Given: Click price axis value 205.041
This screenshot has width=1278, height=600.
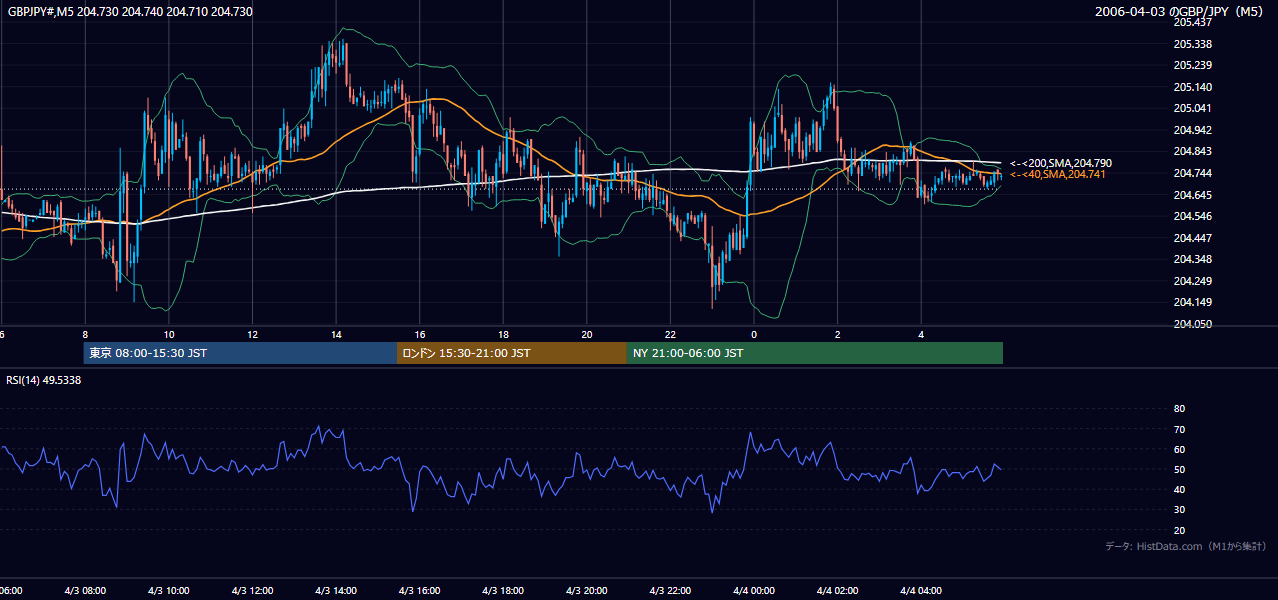Looking at the screenshot, I should tap(1191, 108).
